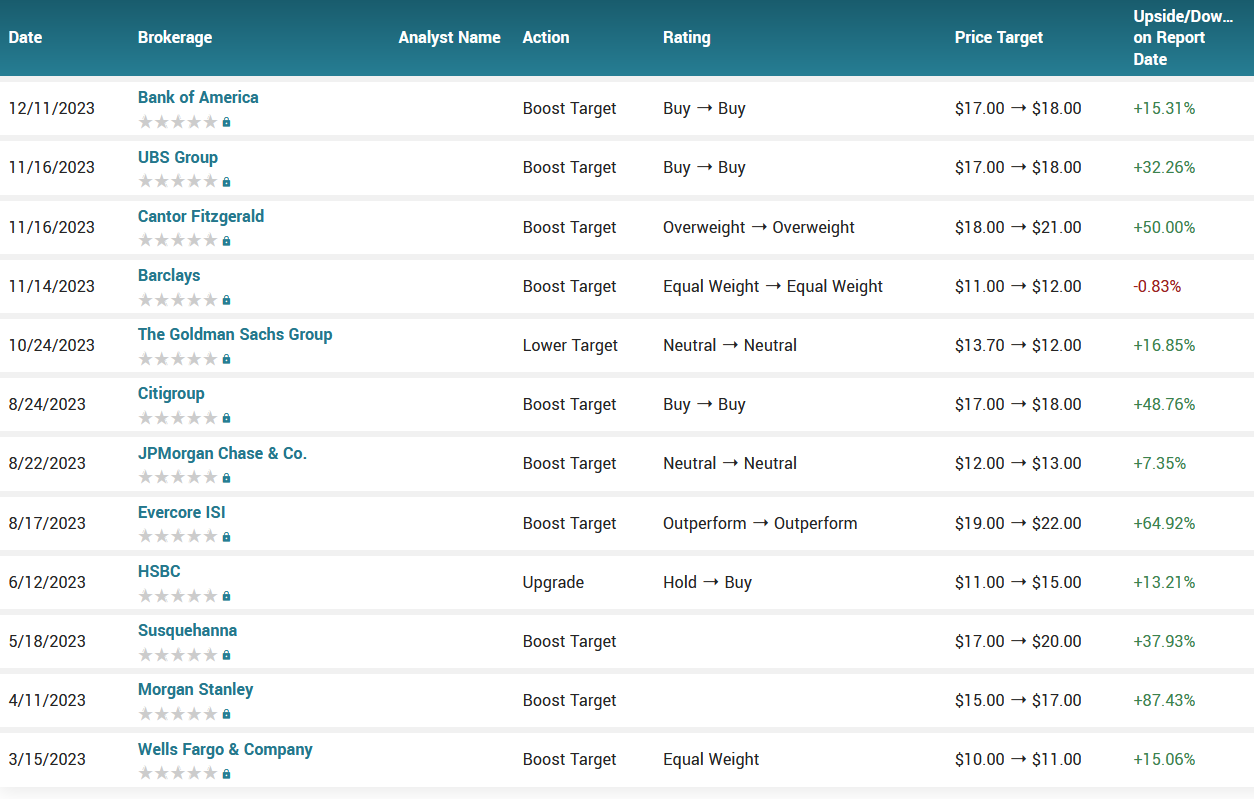Open the JPMorgan Chase & Co. link
The image size is (1254, 799).
coord(222,453)
